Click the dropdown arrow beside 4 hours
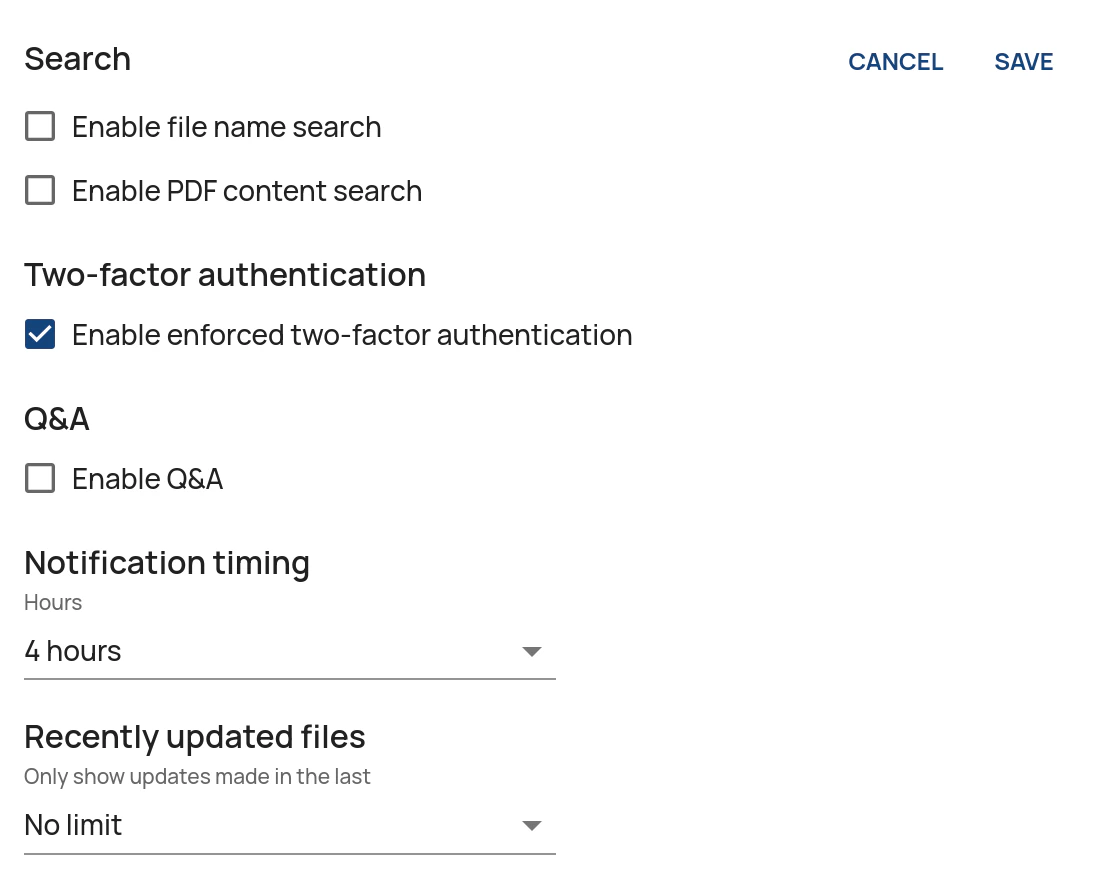The height and width of the screenshot is (890, 1110). point(532,651)
